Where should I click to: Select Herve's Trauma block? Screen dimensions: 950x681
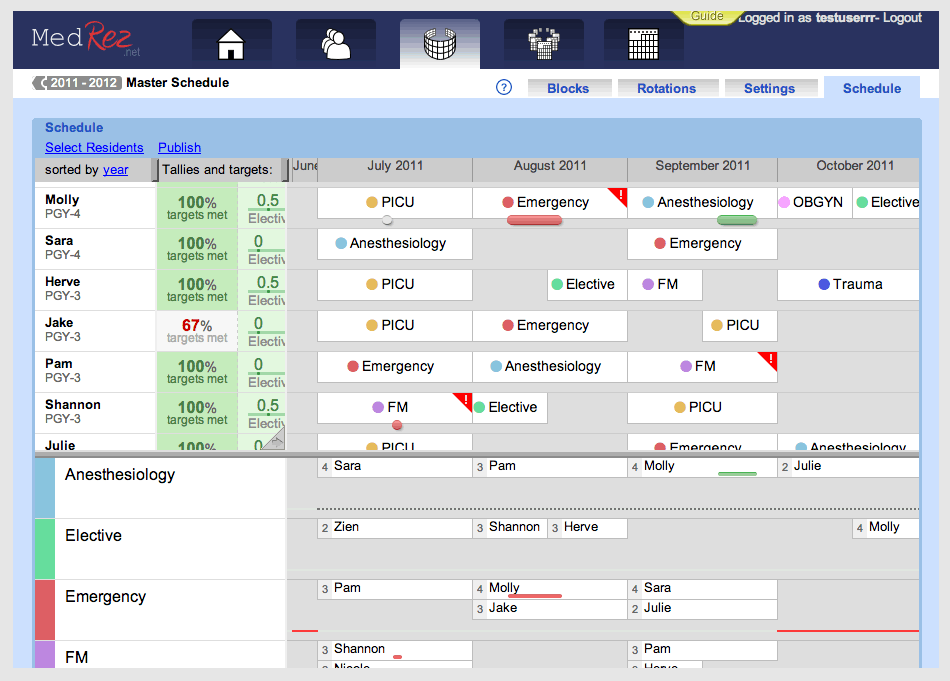click(848, 285)
